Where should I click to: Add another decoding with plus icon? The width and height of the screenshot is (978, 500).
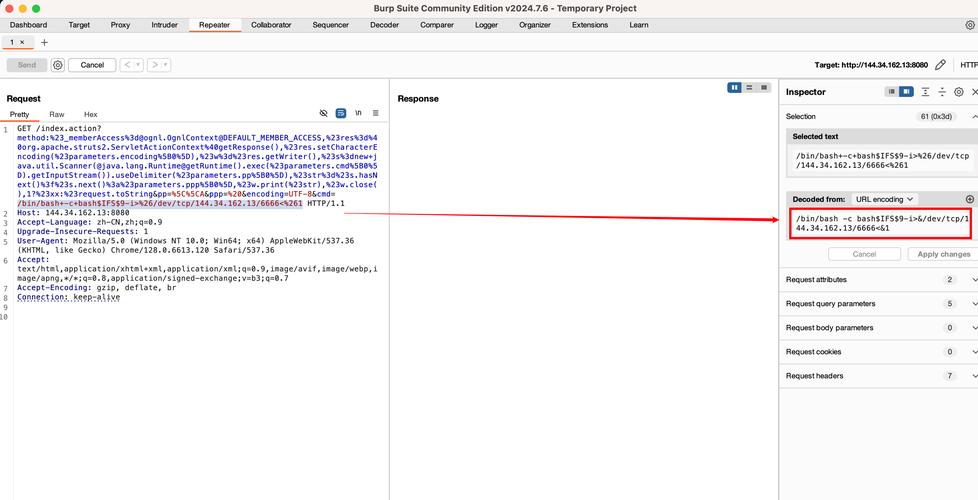[x=969, y=199]
